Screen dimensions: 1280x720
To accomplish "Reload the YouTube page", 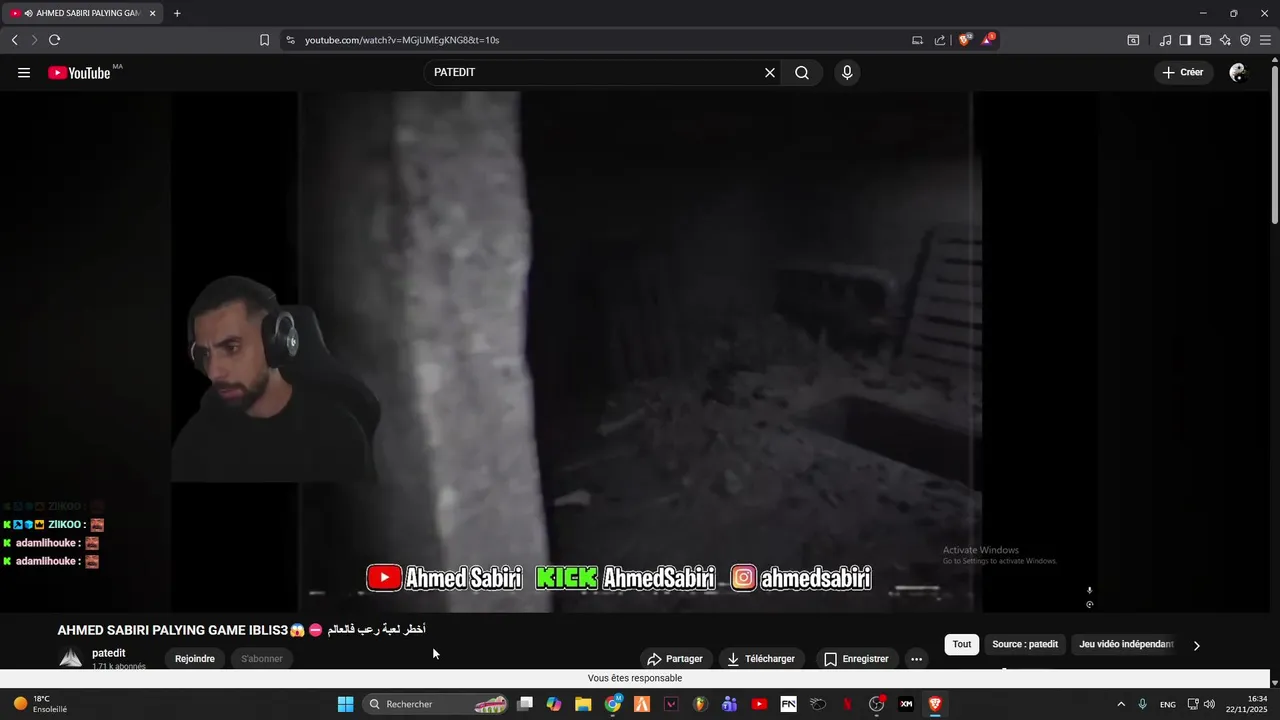I will pyautogui.click(x=54, y=40).
